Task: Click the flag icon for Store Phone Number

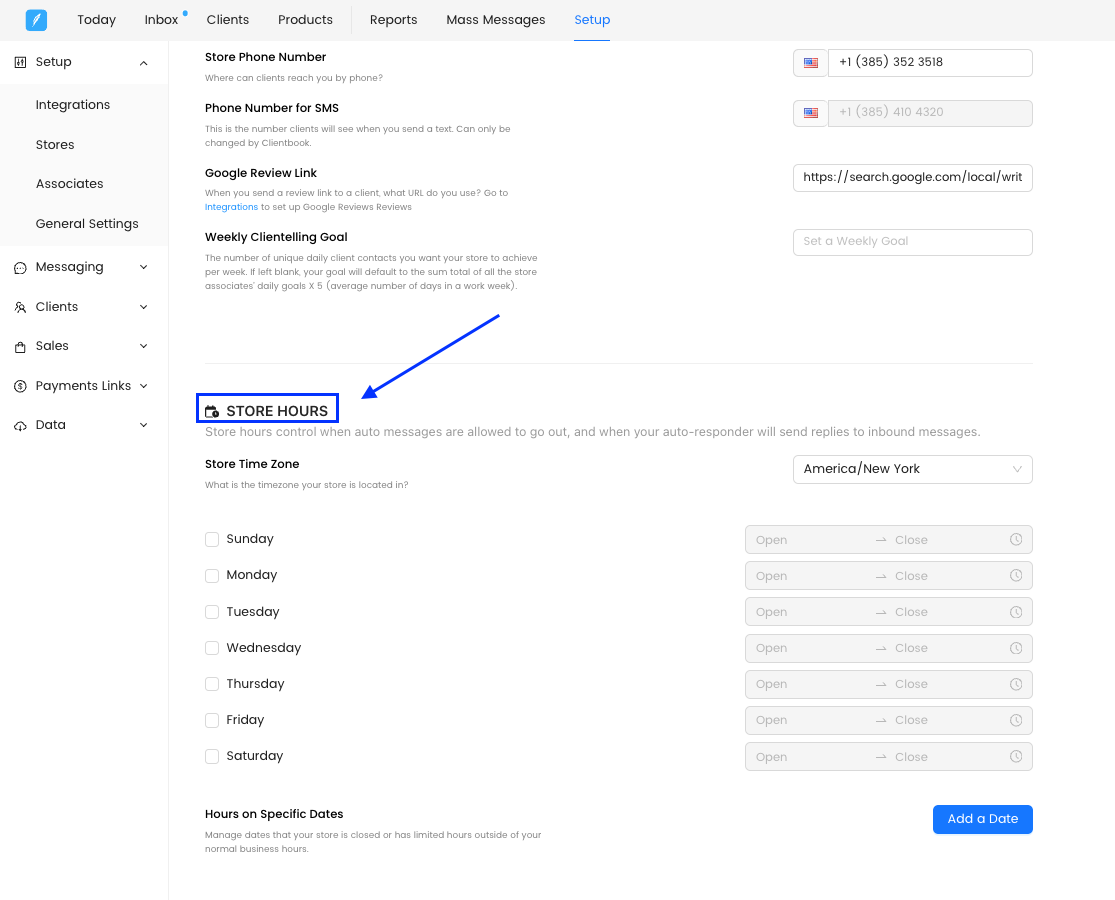Action: click(x=811, y=63)
